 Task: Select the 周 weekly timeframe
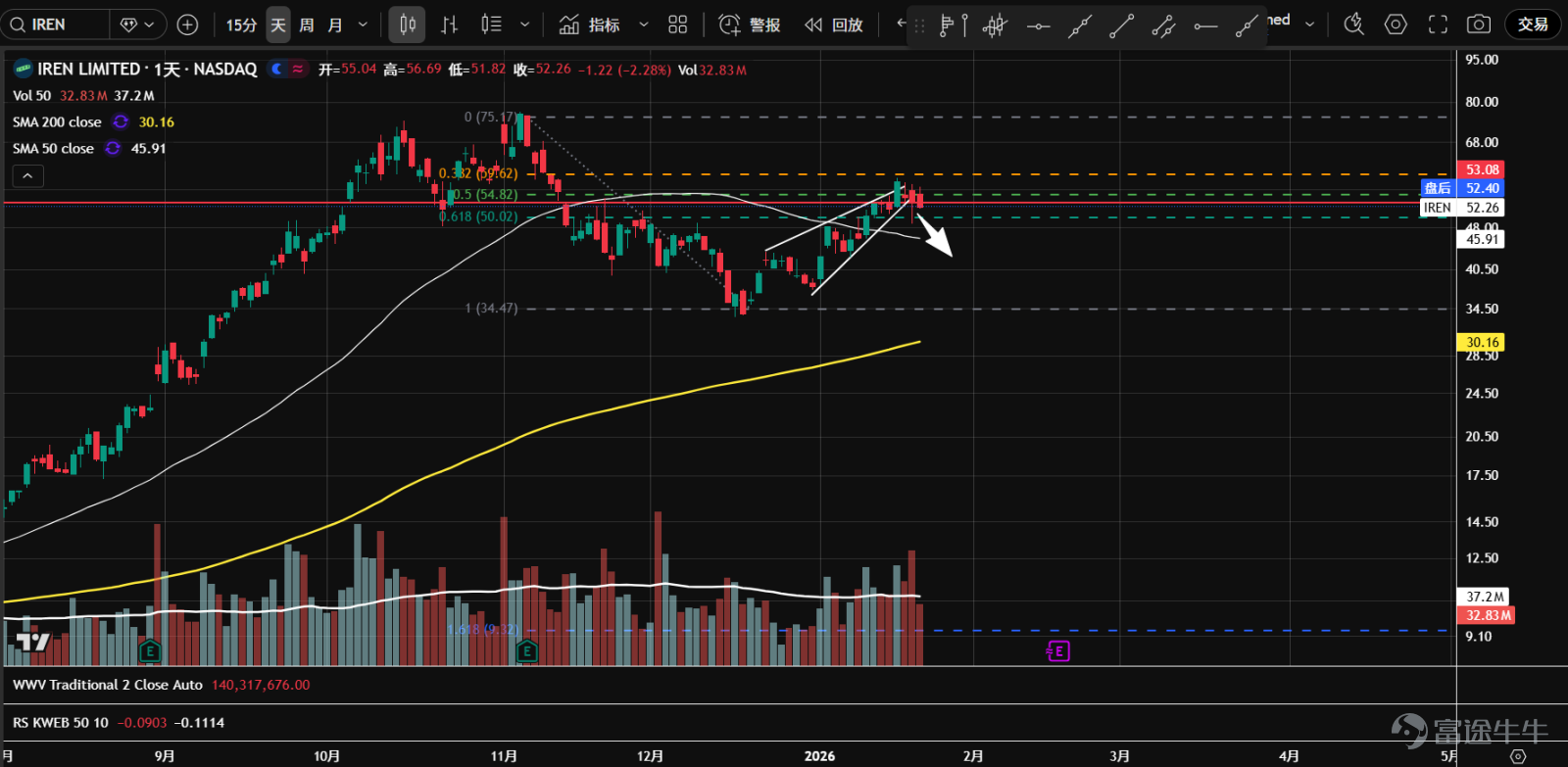[x=307, y=24]
